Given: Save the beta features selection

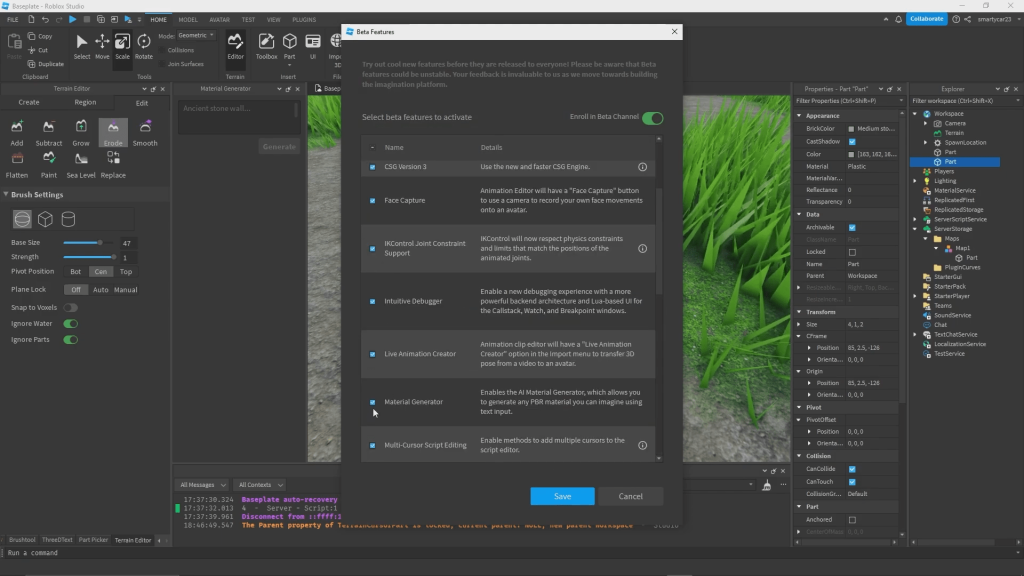Looking at the screenshot, I should pyautogui.click(x=562, y=496).
